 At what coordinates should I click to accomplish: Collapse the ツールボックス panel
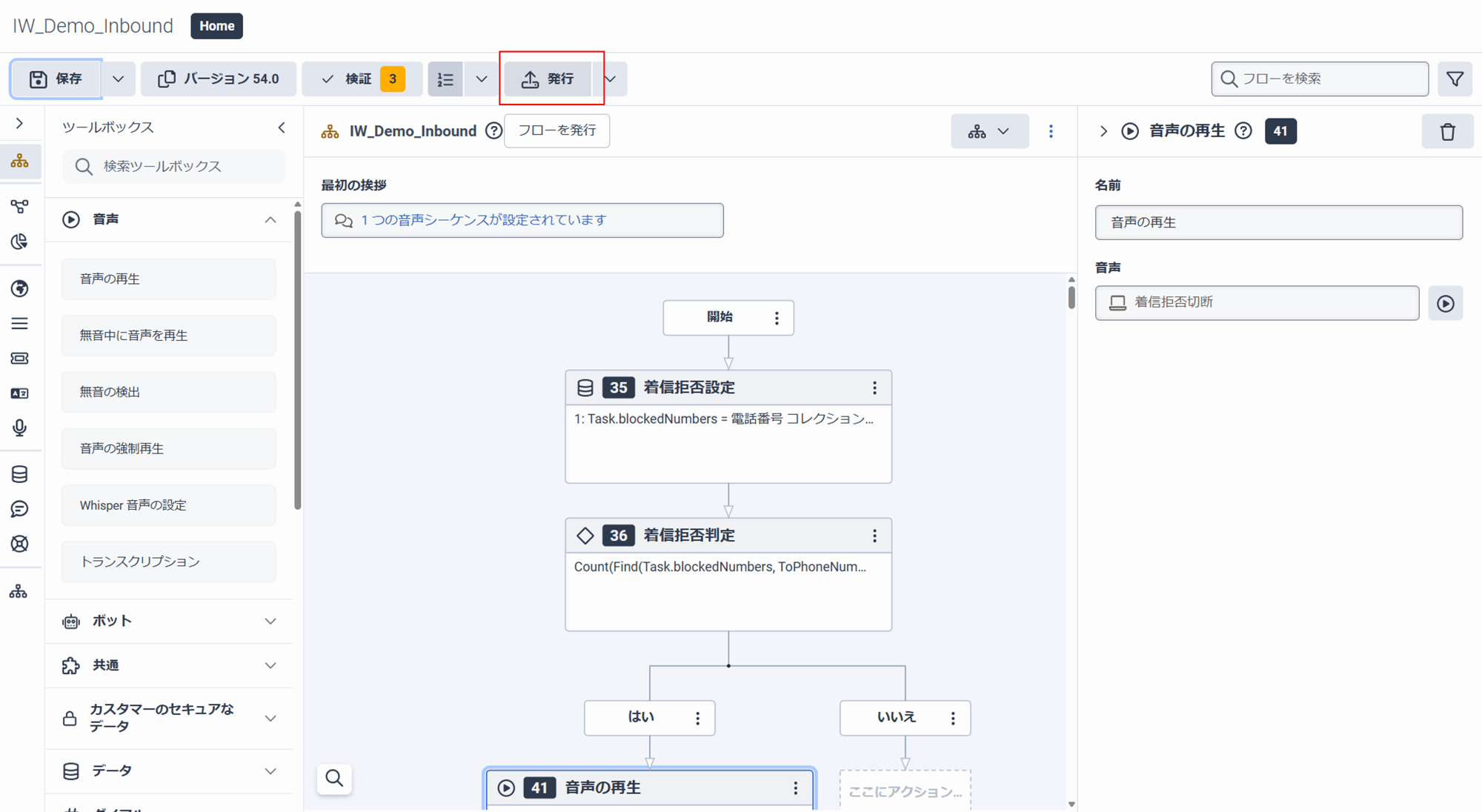(282, 127)
